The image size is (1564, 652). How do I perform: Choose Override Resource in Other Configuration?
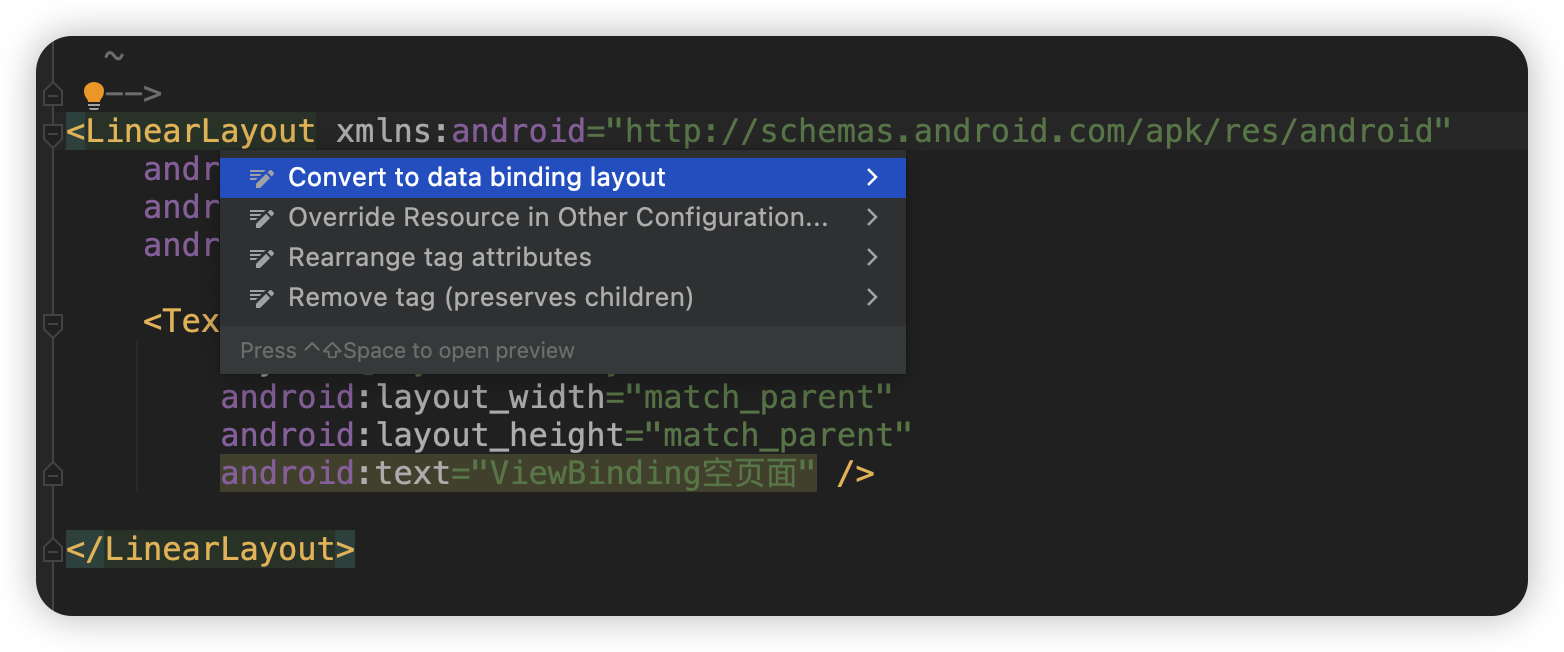[x=556, y=217]
